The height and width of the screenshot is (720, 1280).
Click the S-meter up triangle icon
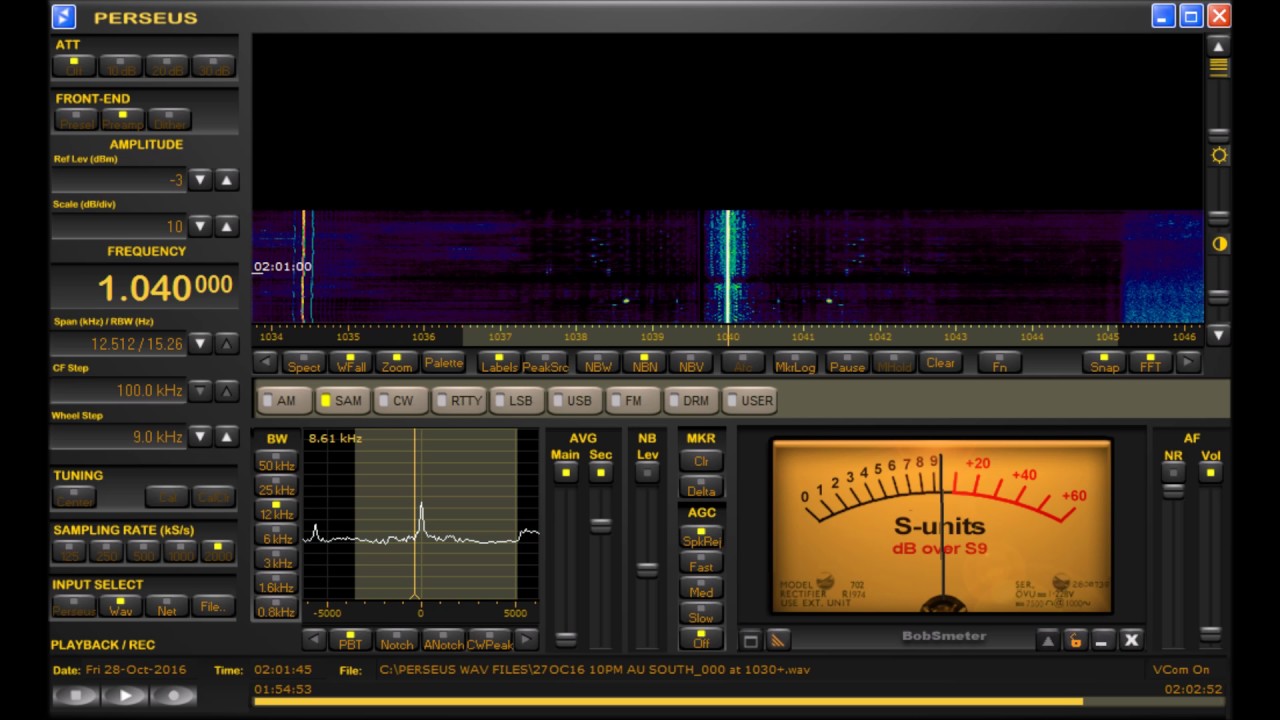(1047, 640)
